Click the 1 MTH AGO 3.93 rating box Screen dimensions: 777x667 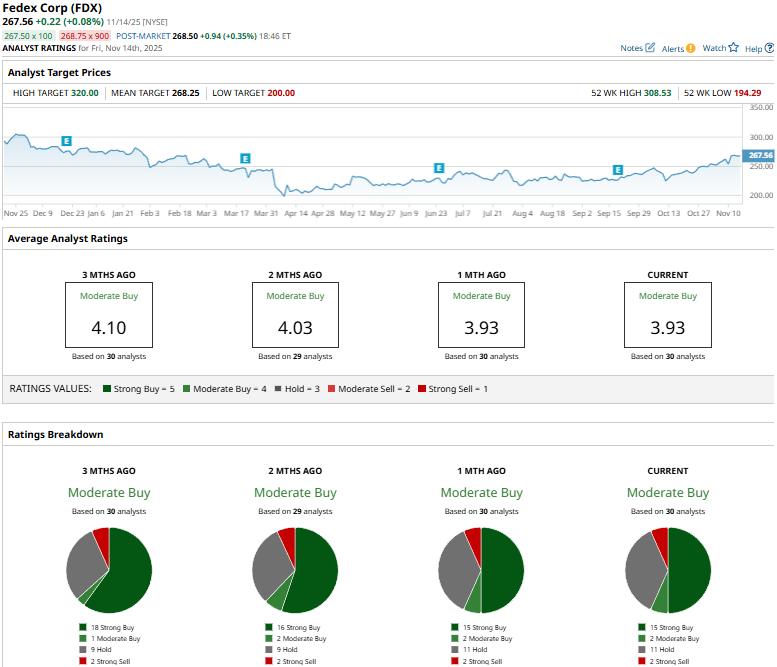click(481, 315)
